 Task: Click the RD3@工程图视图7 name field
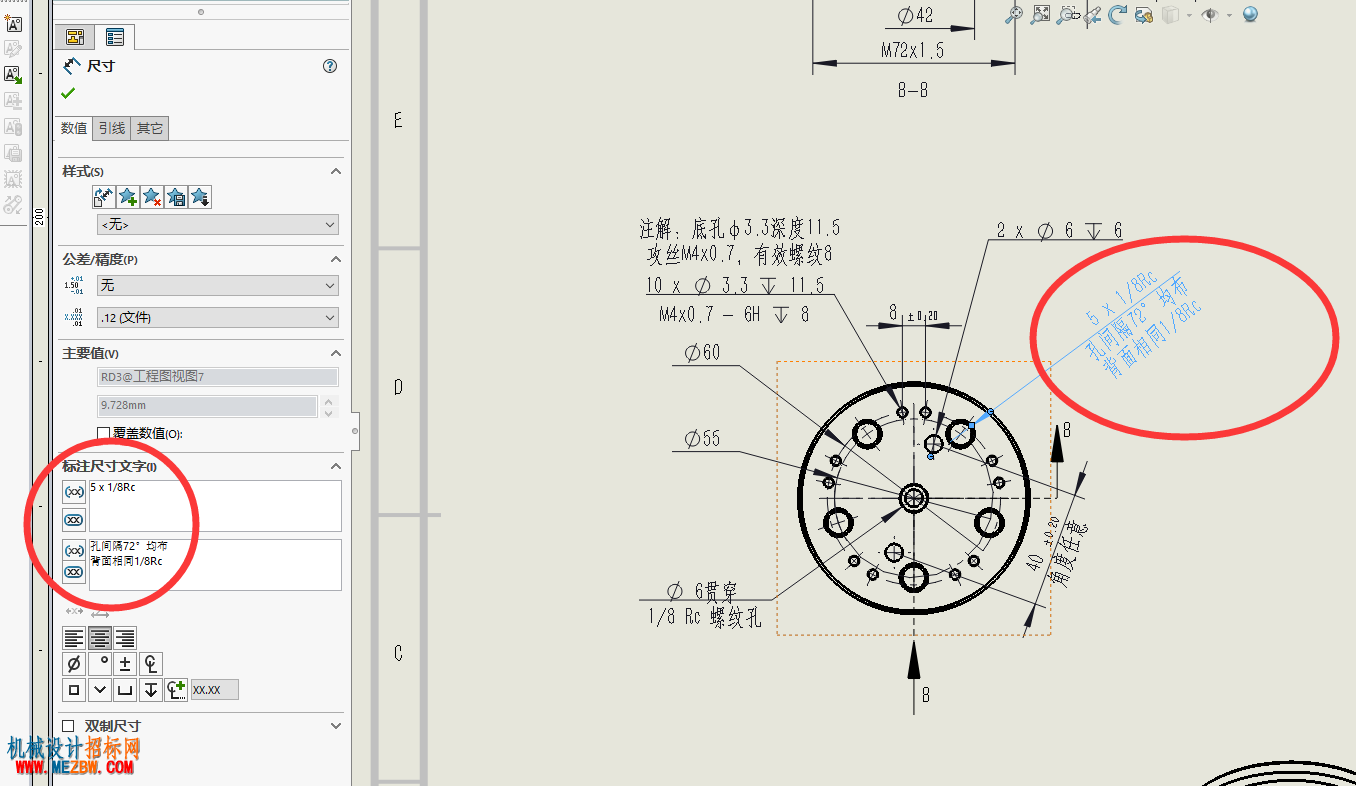pyautogui.click(x=218, y=377)
